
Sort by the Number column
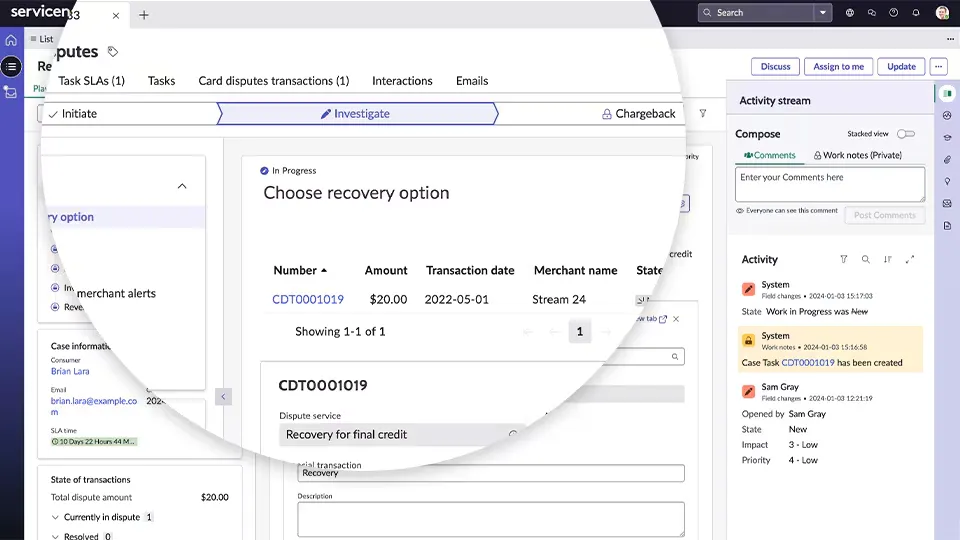pyautogui.click(x=300, y=270)
